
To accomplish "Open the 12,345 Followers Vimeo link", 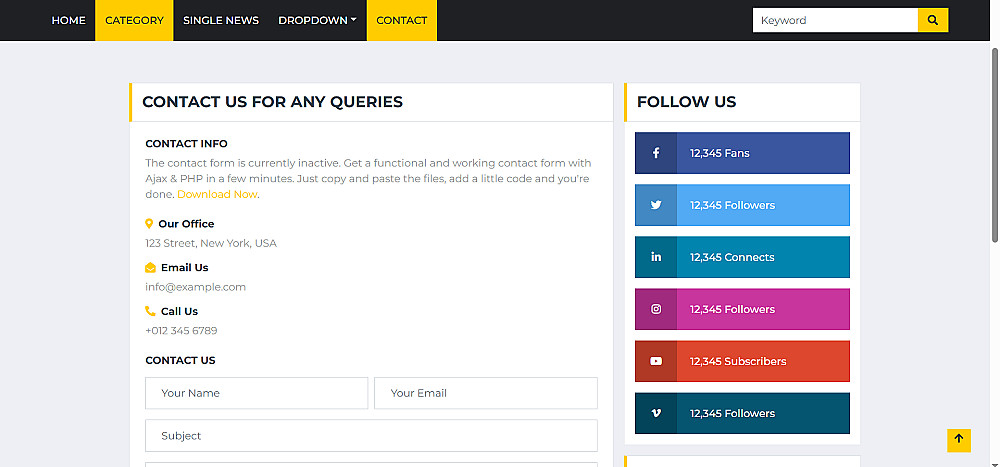I will pyautogui.click(x=742, y=413).
